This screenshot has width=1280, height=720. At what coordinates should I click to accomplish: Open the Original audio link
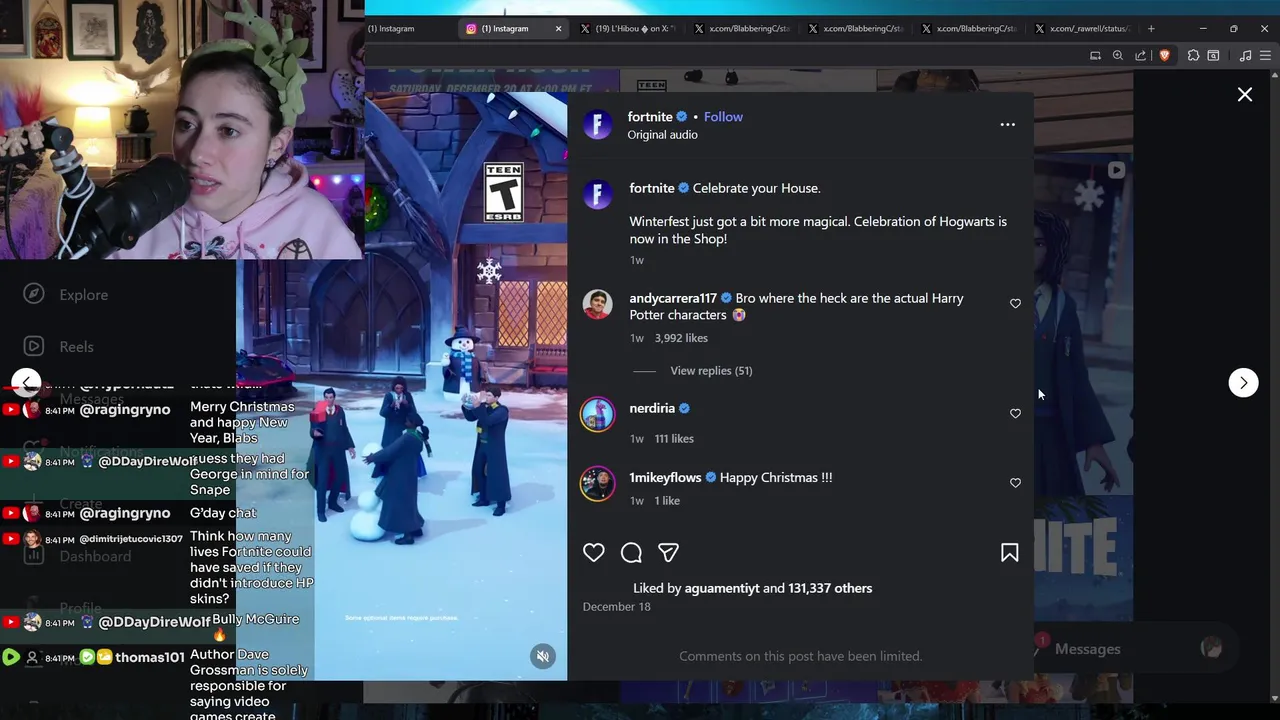tap(662, 135)
